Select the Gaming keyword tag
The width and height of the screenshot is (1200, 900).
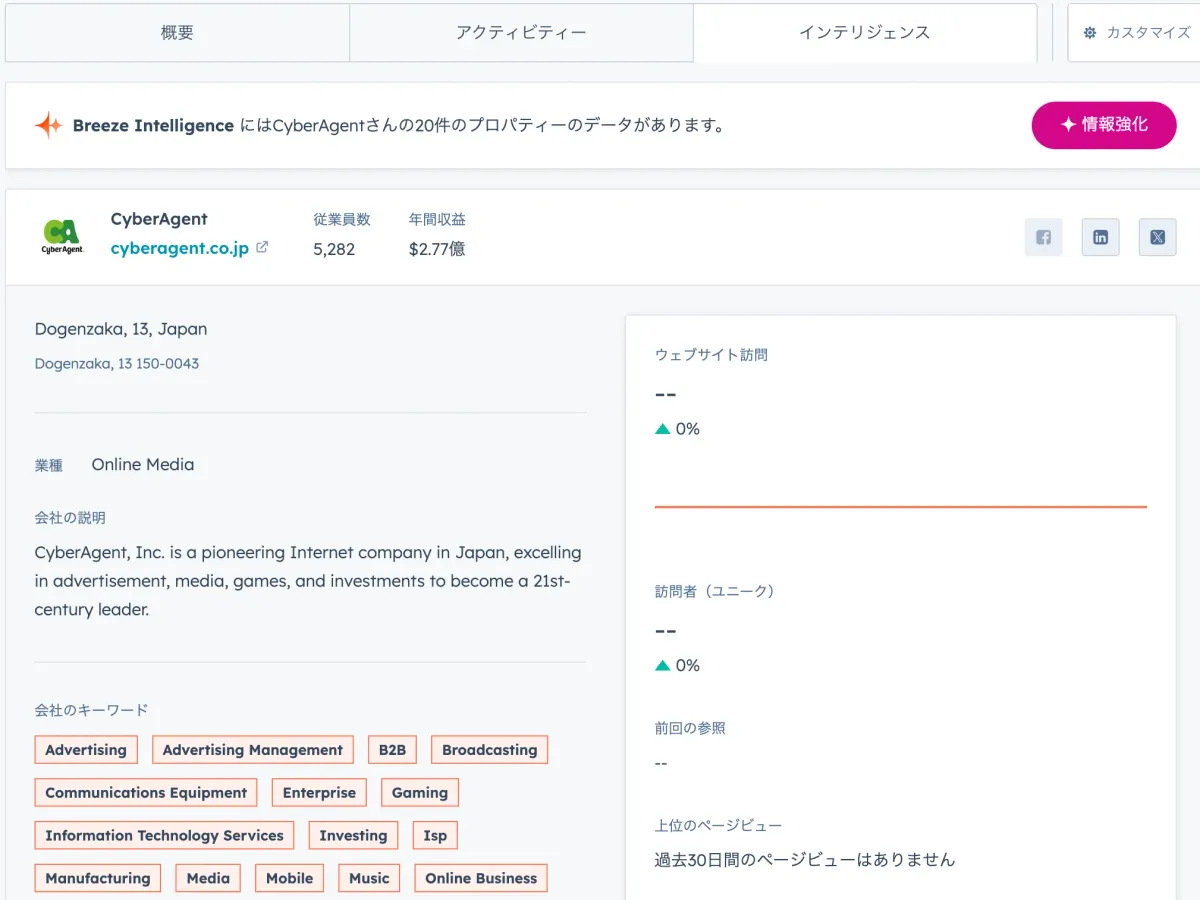419,792
